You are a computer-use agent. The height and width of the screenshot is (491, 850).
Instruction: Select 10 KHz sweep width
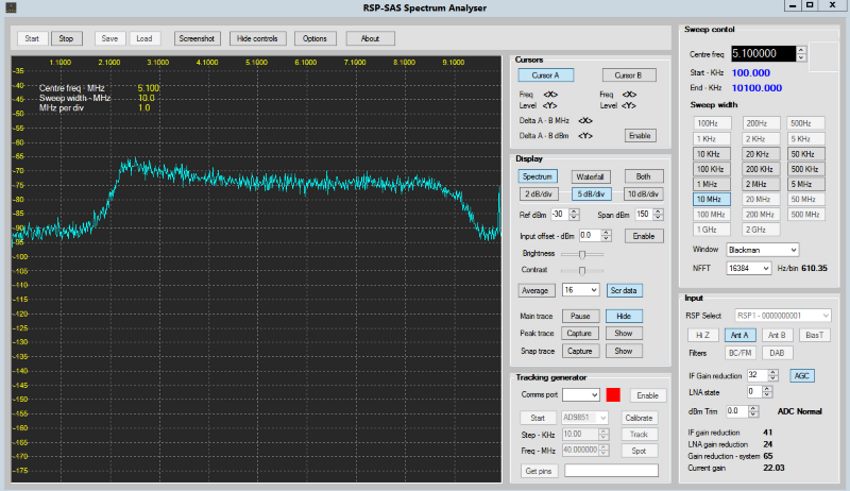pyautogui.click(x=711, y=154)
